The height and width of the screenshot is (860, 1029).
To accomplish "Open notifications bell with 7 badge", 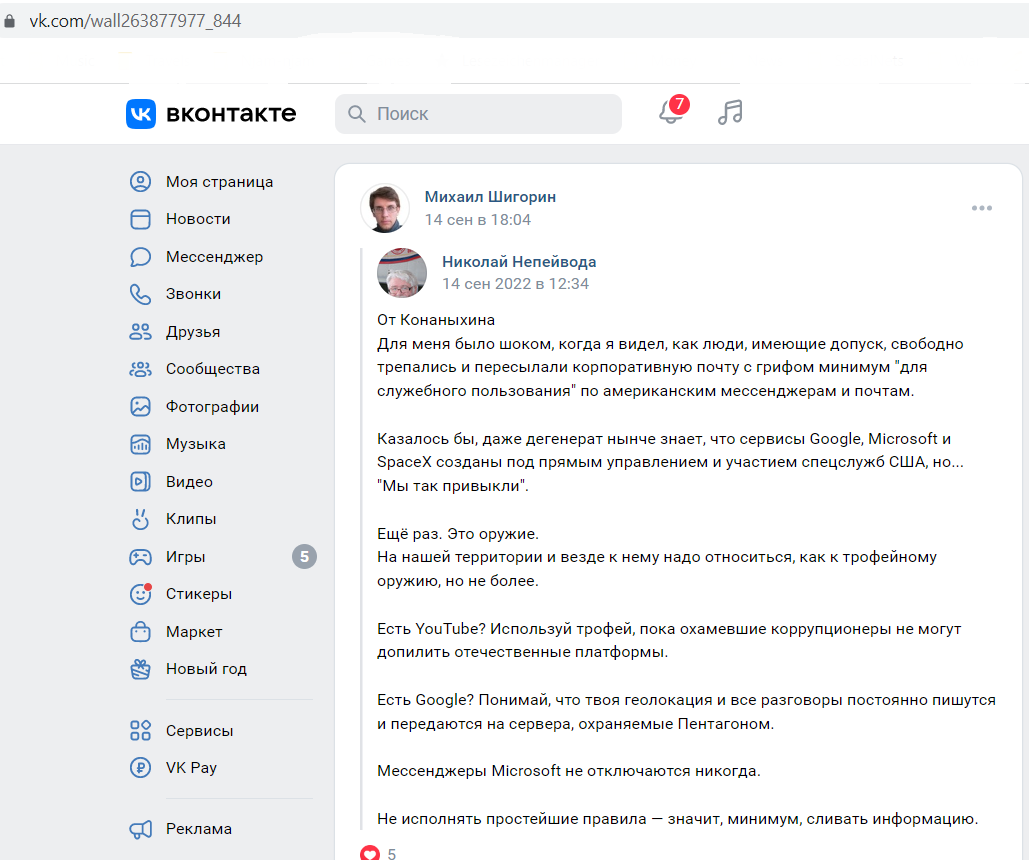I will (673, 110).
